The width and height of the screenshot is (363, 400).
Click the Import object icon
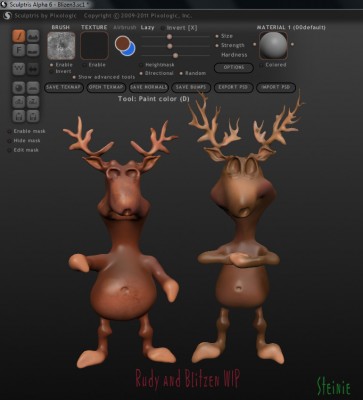[19, 102]
